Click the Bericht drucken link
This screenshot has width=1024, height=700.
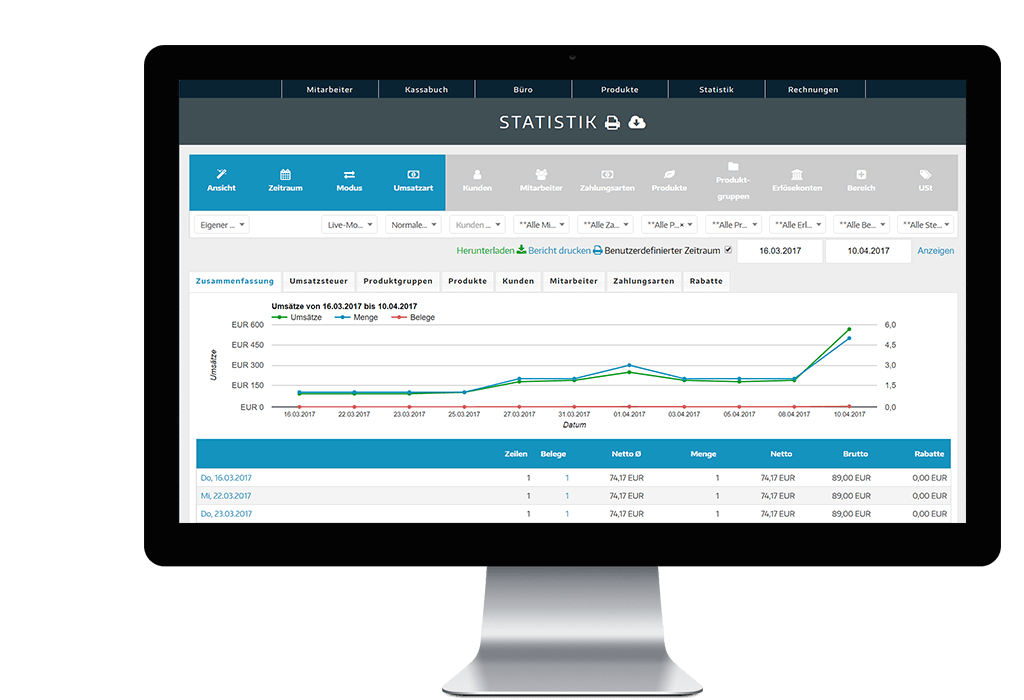click(560, 250)
